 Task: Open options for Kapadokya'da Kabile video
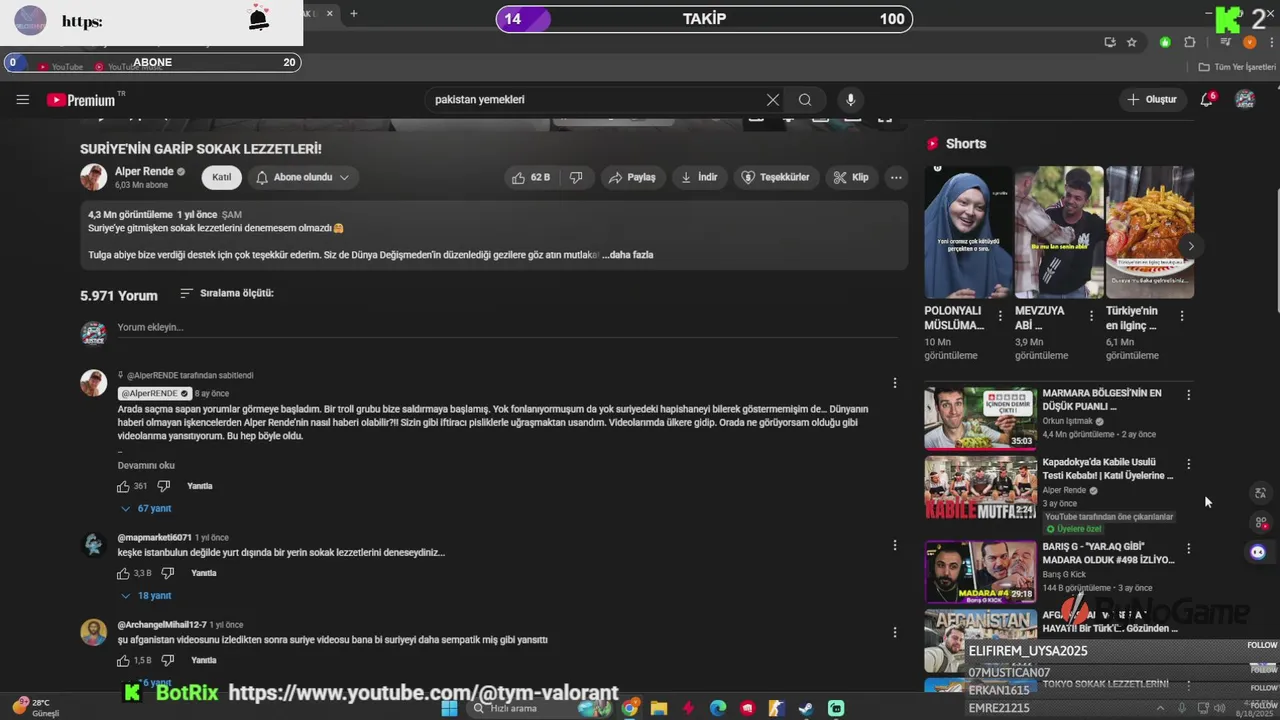point(1189,464)
